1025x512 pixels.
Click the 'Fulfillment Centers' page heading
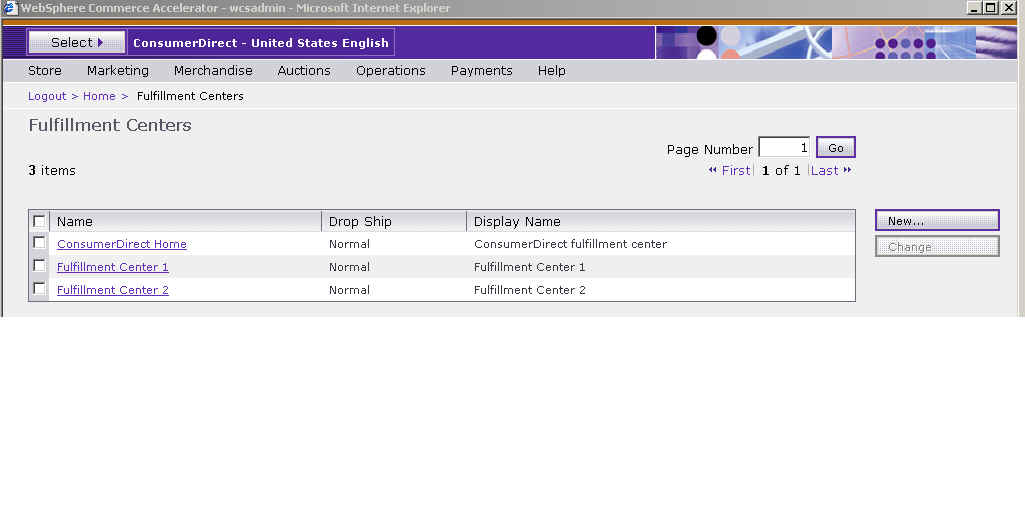pyautogui.click(x=110, y=125)
